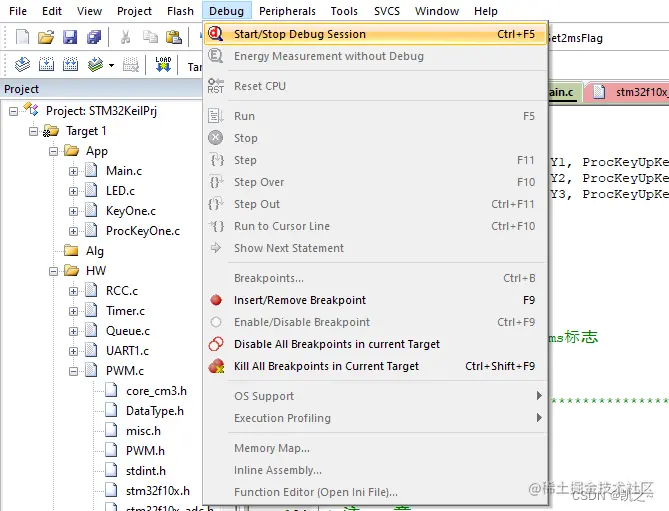Choose Disable All Breakpoints in current Target
This screenshot has height=511, width=669.
coord(375,344)
